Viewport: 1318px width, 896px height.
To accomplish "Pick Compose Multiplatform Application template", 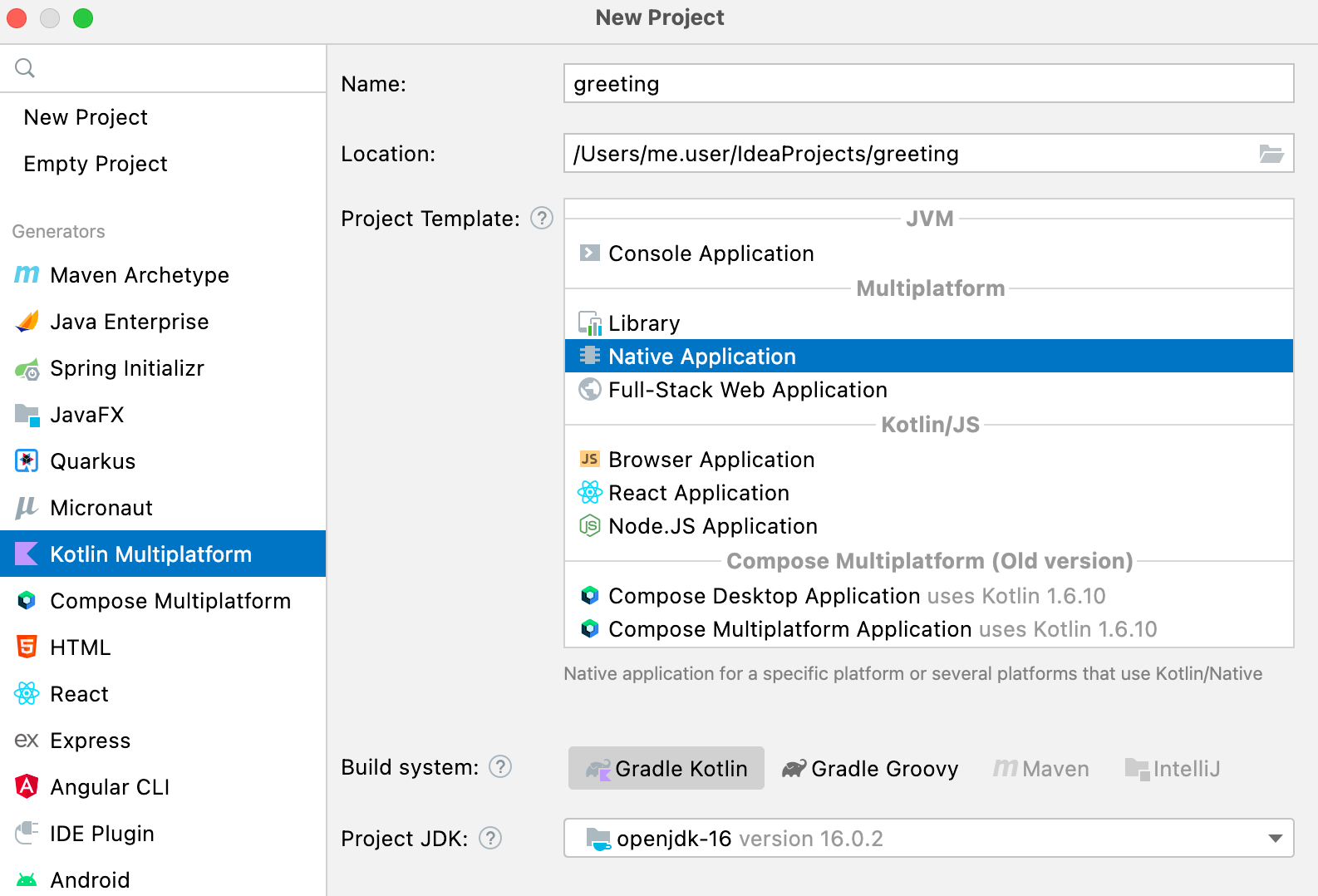I will tap(929, 628).
